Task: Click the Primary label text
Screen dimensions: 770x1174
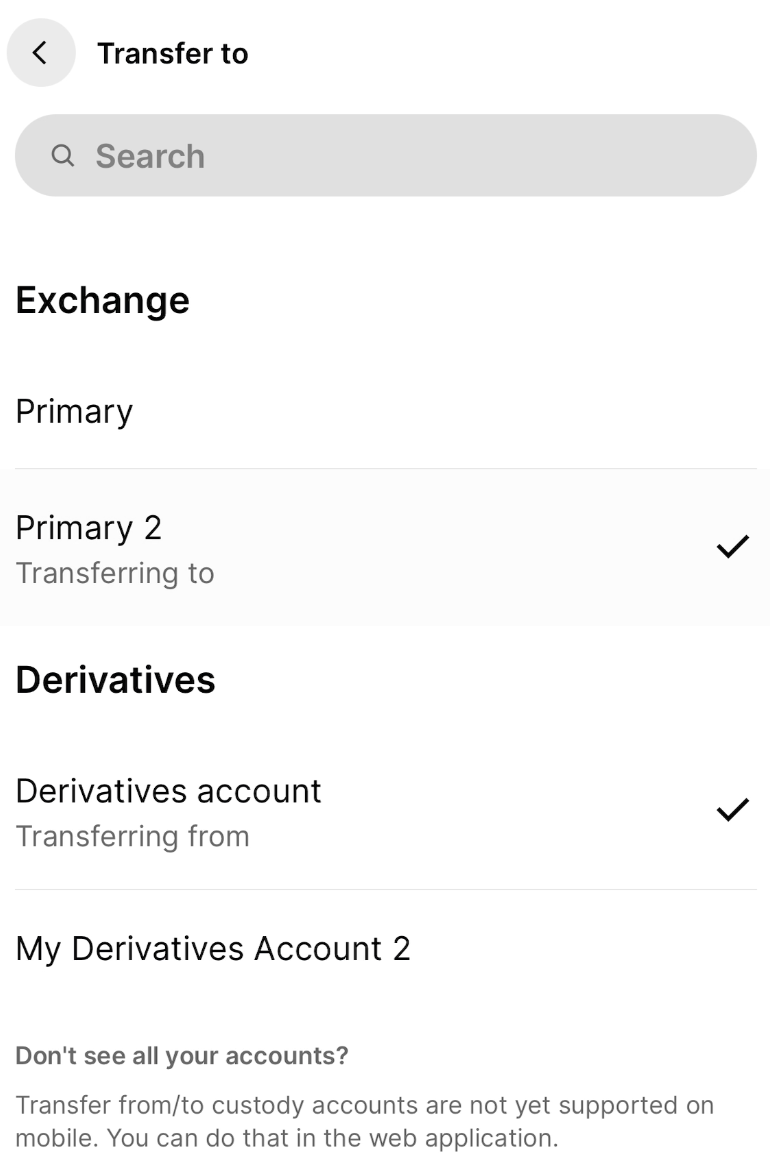Action: (74, 413)
